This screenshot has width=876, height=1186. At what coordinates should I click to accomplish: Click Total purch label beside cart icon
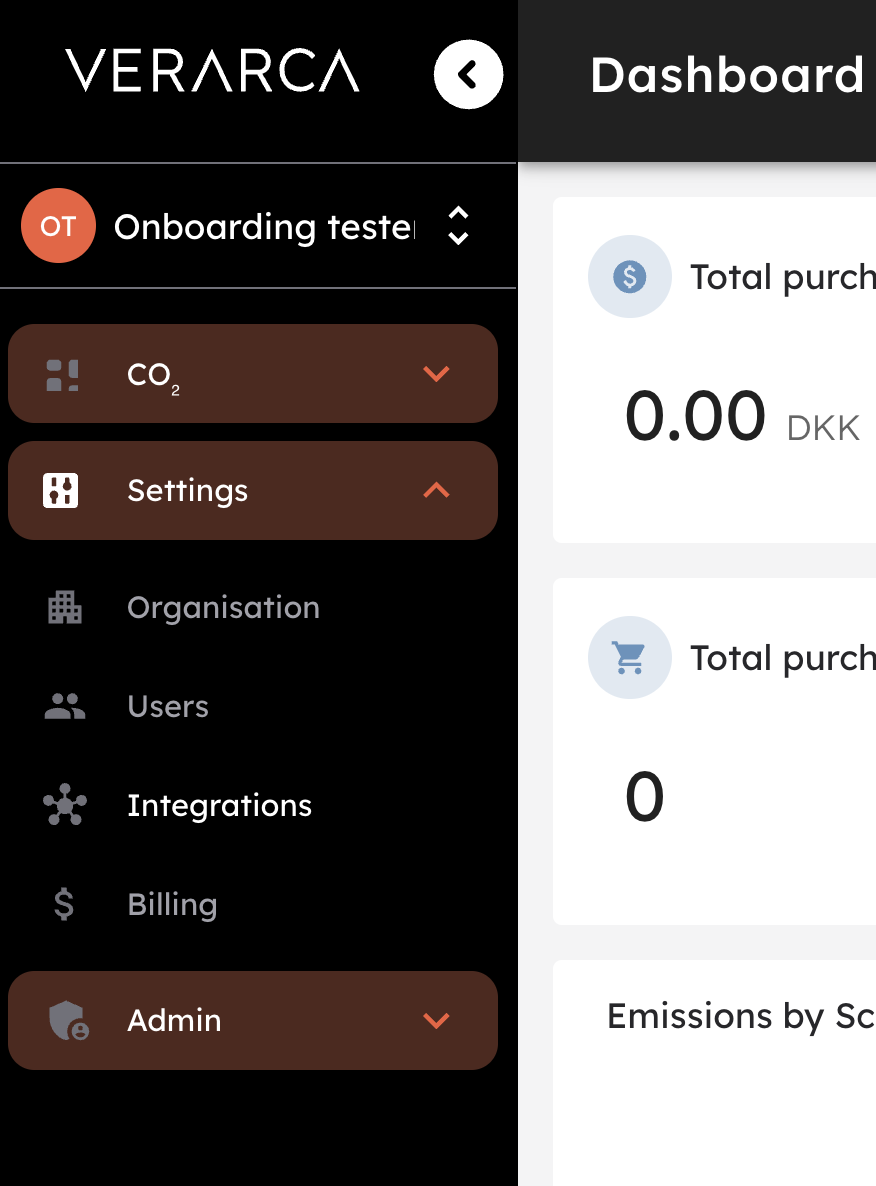(x=783, y=658)
